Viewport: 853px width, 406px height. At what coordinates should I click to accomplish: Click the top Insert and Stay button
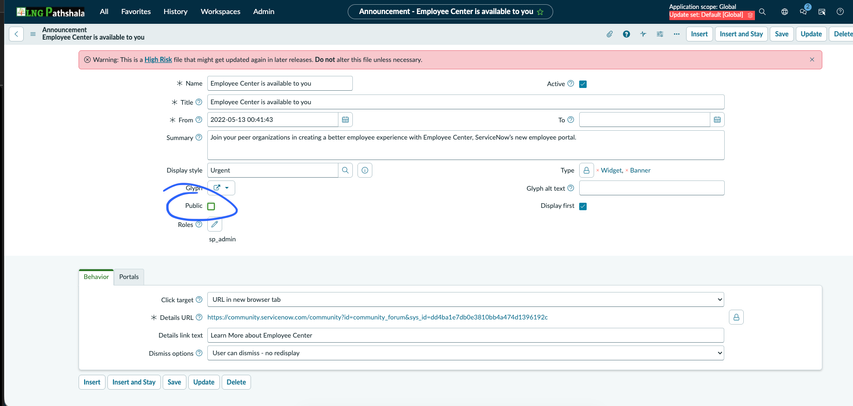pyautogui.click(x=741, y=34)
